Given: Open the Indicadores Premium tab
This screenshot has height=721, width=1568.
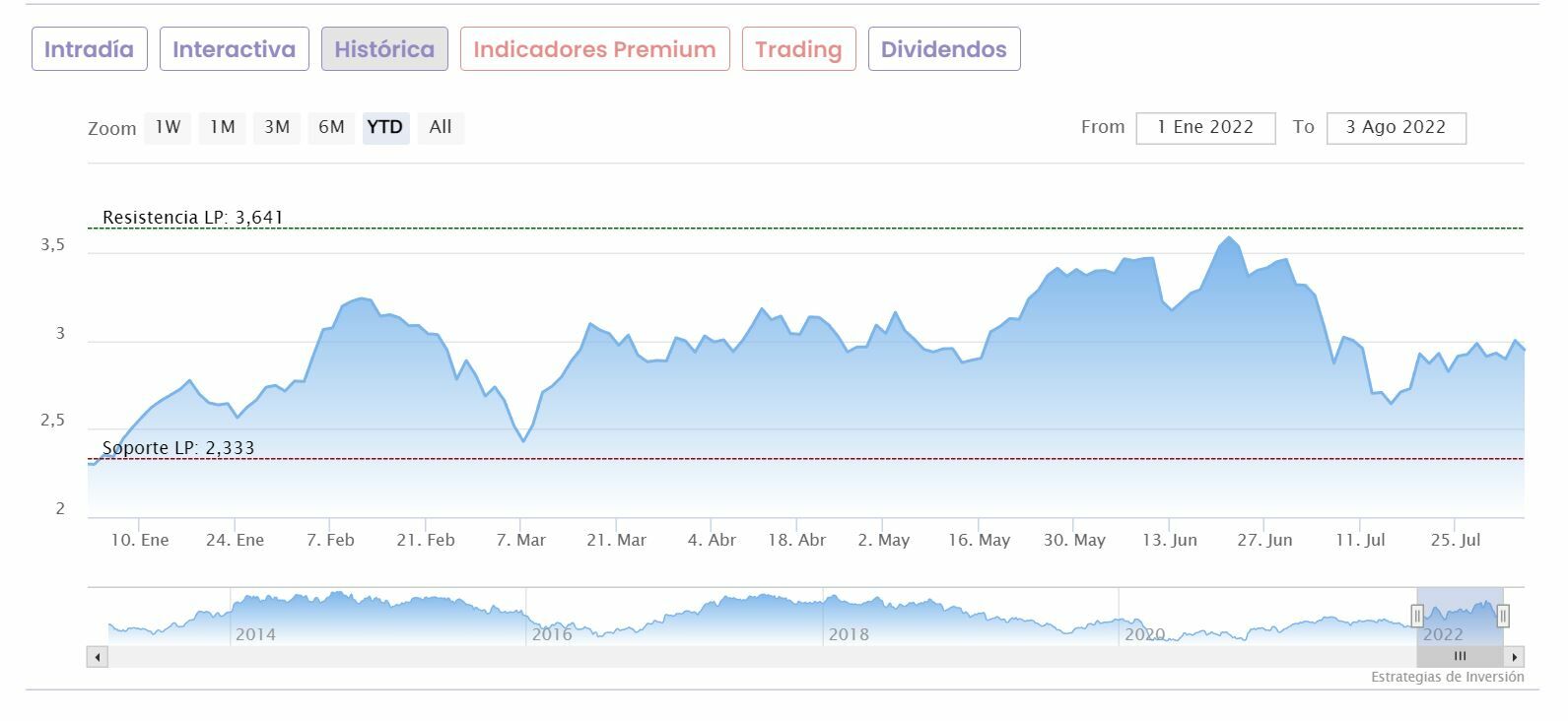Looking at the screenshot, I should pos(594,49).
